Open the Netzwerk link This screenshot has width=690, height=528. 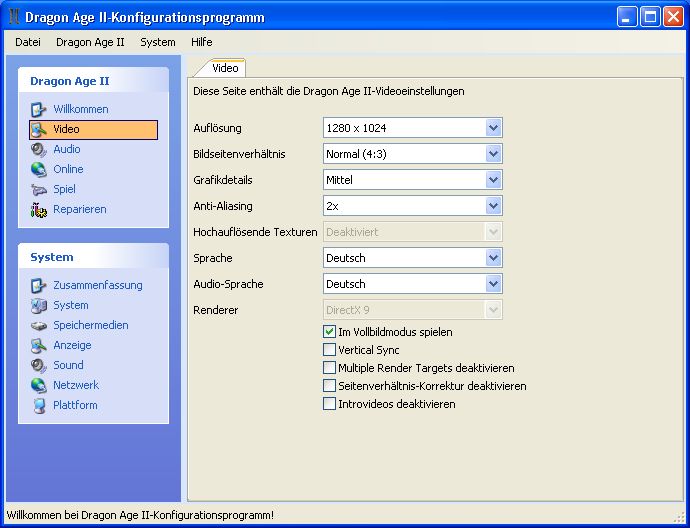76,385
